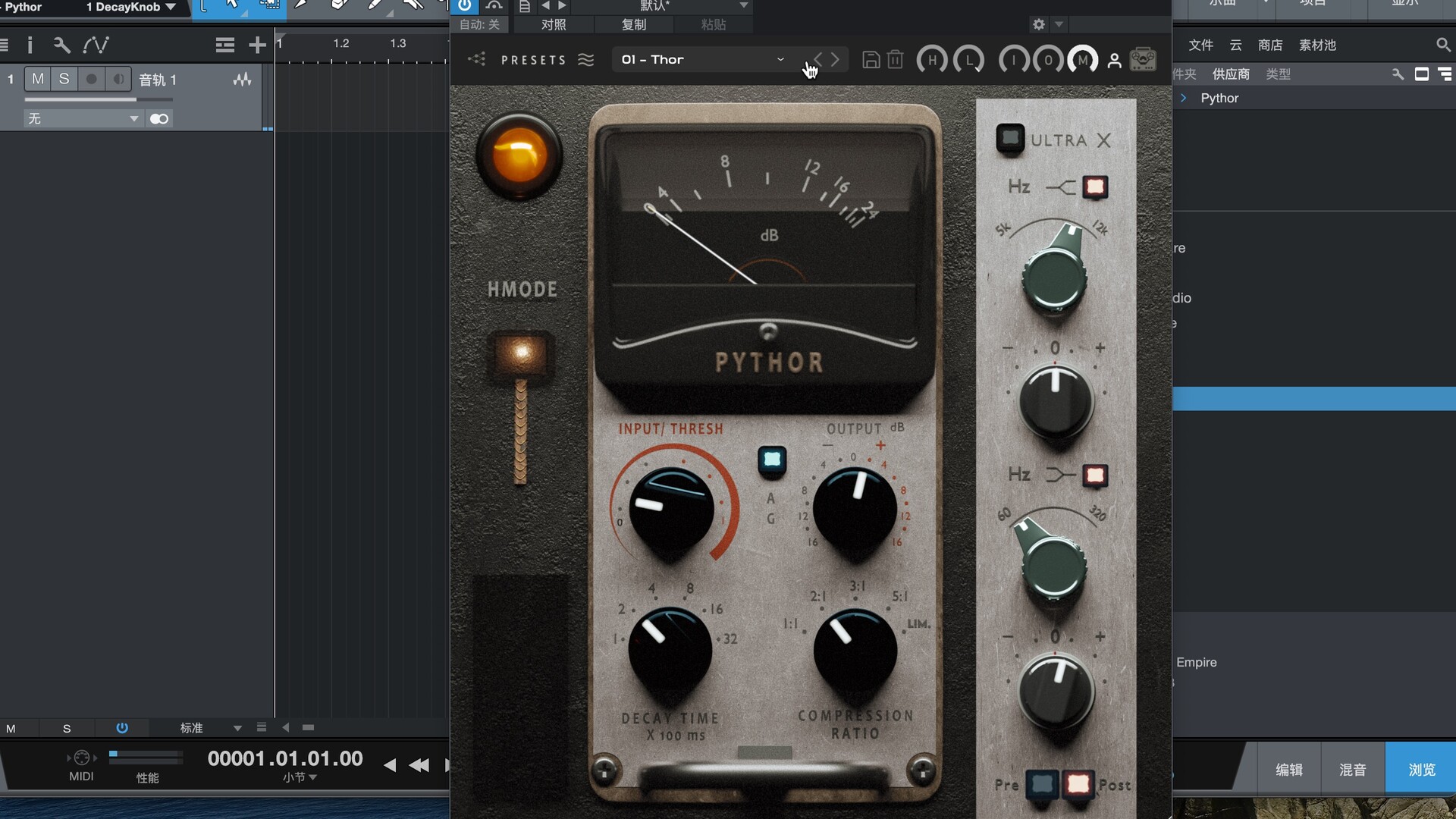Click the OUTPUT dB knob

[855, 510]
